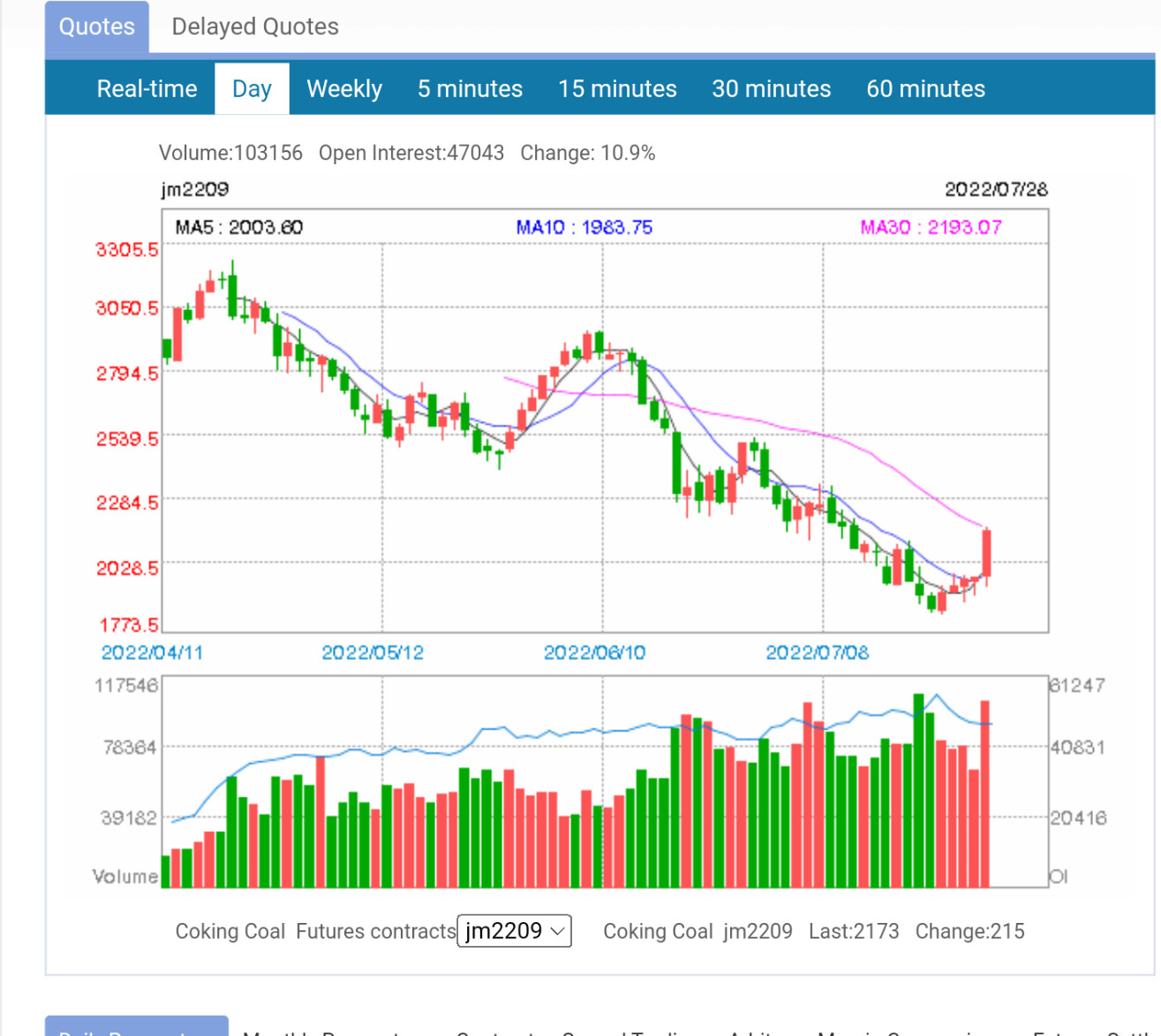Click the MA30 : 2193.07 label
This screenshot has width=1161, height=1036.
tap(931, 227)
